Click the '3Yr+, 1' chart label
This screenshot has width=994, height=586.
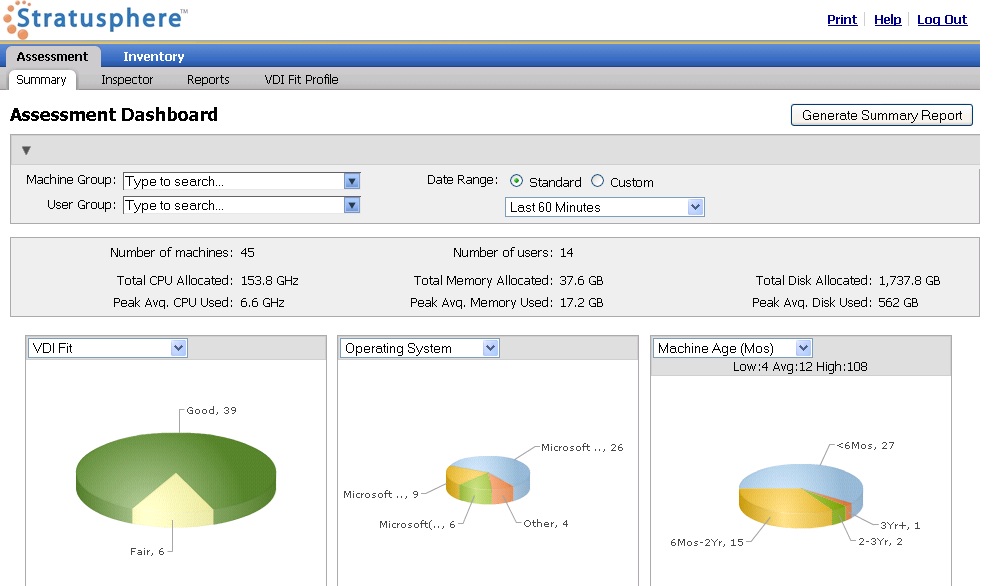900,526
